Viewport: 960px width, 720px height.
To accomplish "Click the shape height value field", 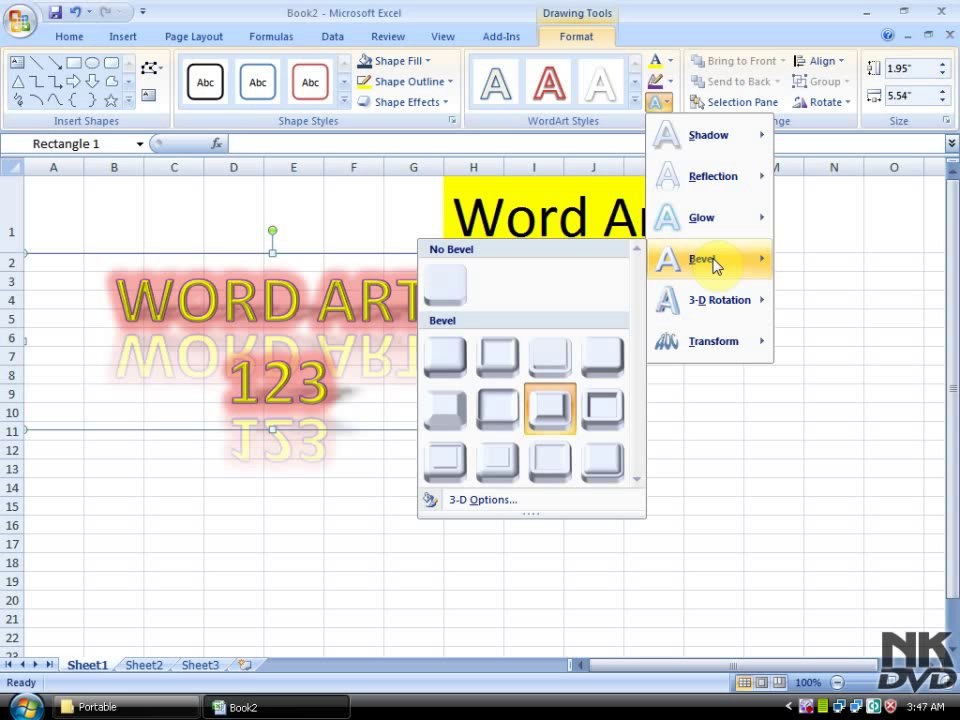I will point(910,68).
